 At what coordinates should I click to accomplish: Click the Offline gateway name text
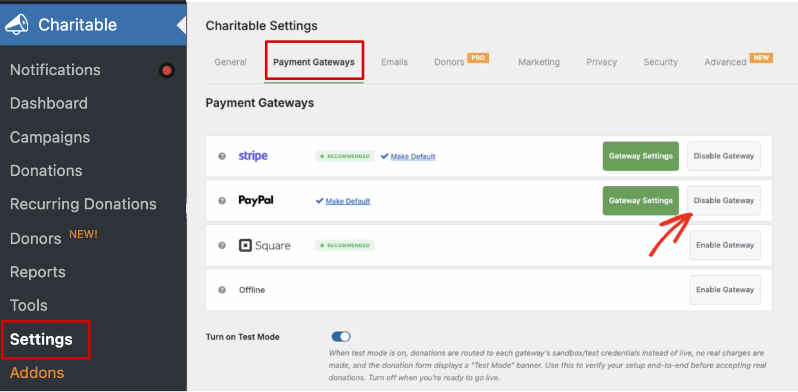point(252,290)
